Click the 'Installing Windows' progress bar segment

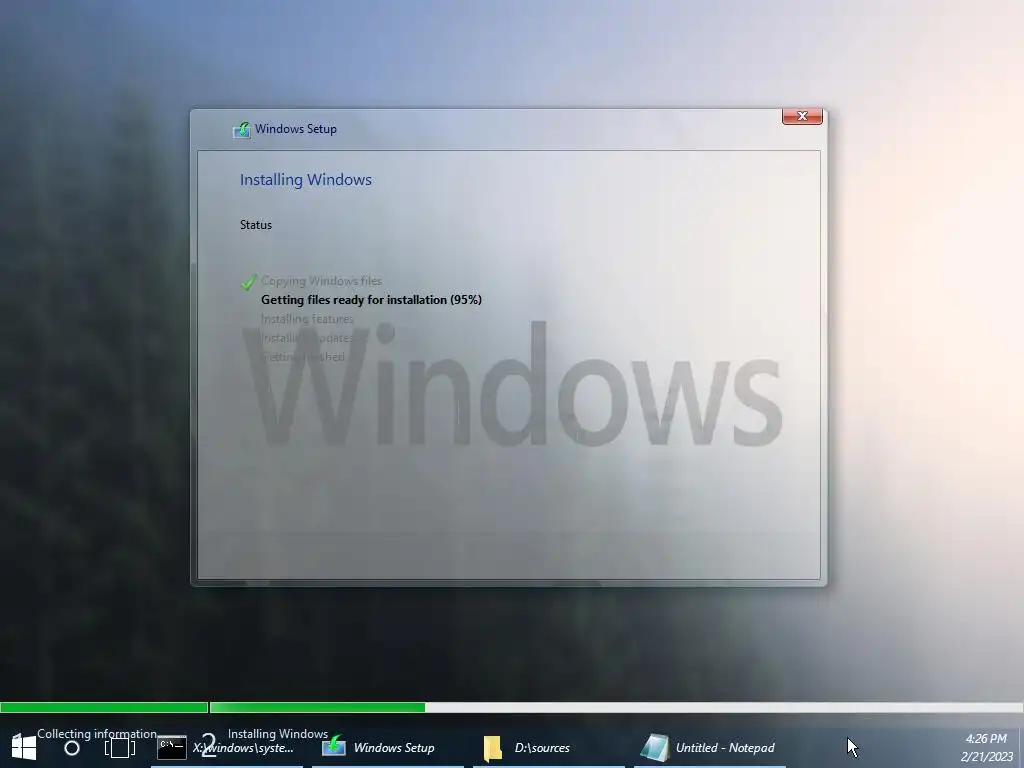click(x=616, y=707)
